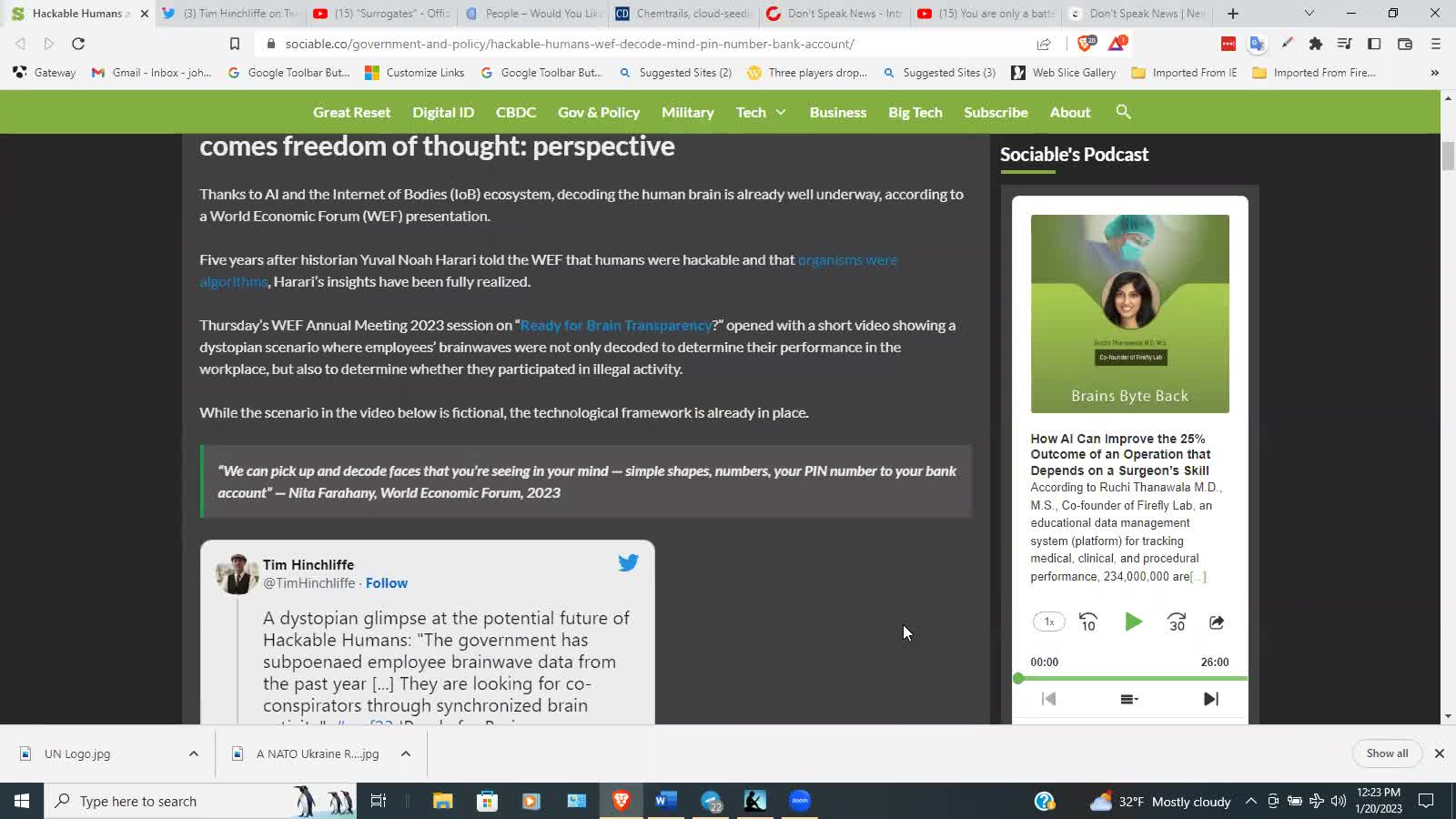Jump to the next podcast episode
1456x819 pixels.
[x=1210, y=699]
